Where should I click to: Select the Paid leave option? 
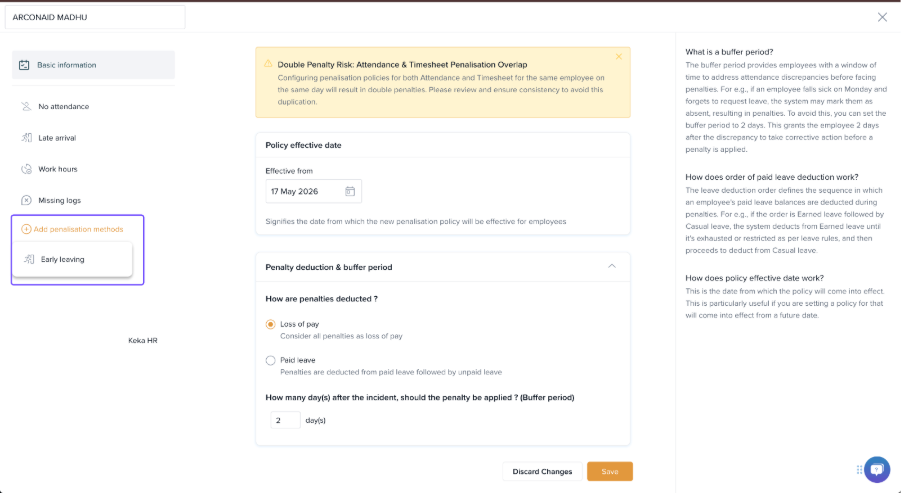(270, 360)
